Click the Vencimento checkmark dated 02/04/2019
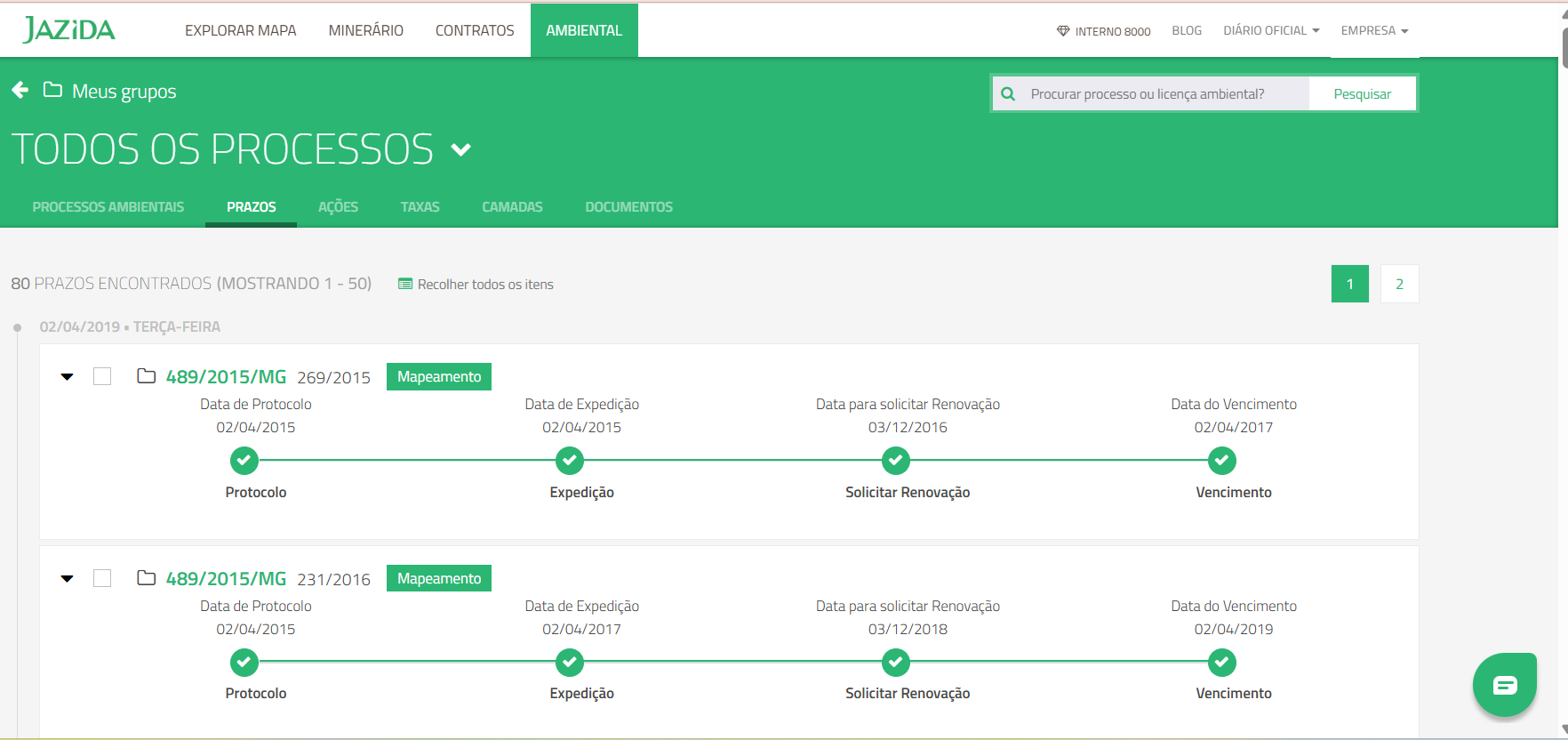This screenshot has width=1568, height=740. 1222,663
